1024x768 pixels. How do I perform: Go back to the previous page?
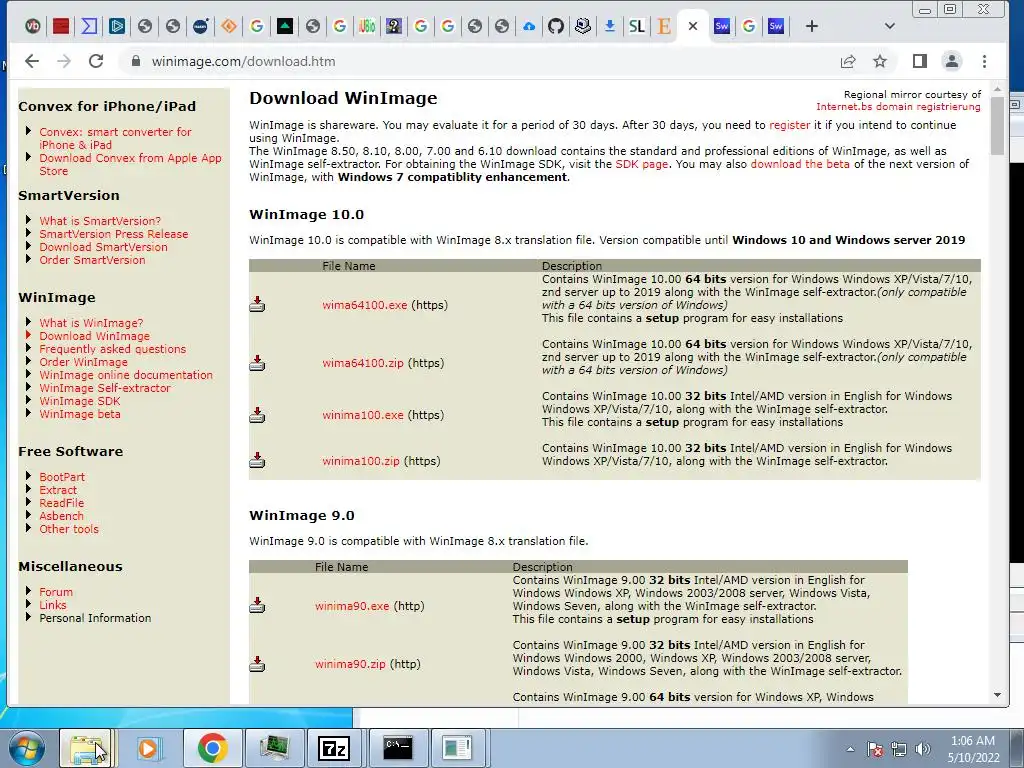click(x=31, y=61)
